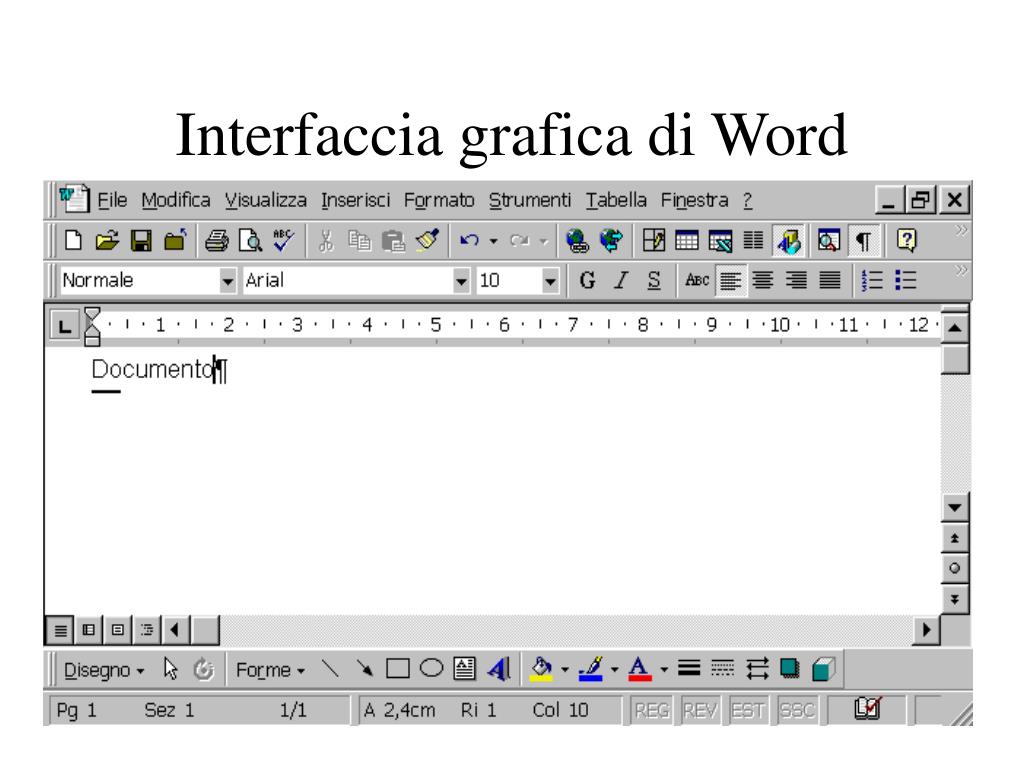Run the ABC spelling check
Screen dimensions: 1024x768
[283, 240]
